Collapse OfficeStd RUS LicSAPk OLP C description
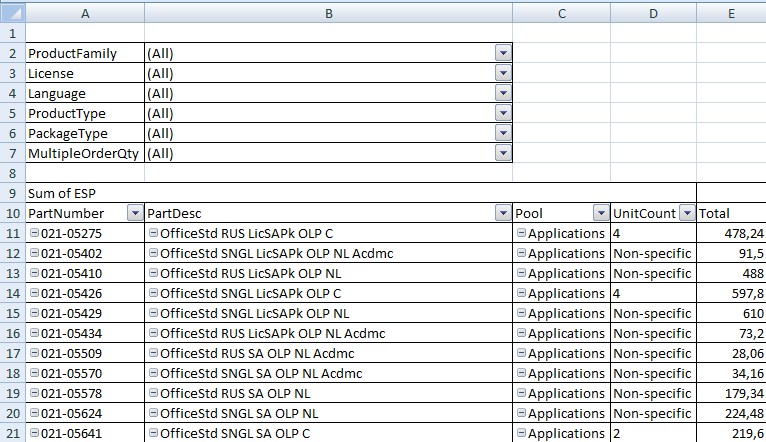The image size is (766, 442). click(153, 232)
